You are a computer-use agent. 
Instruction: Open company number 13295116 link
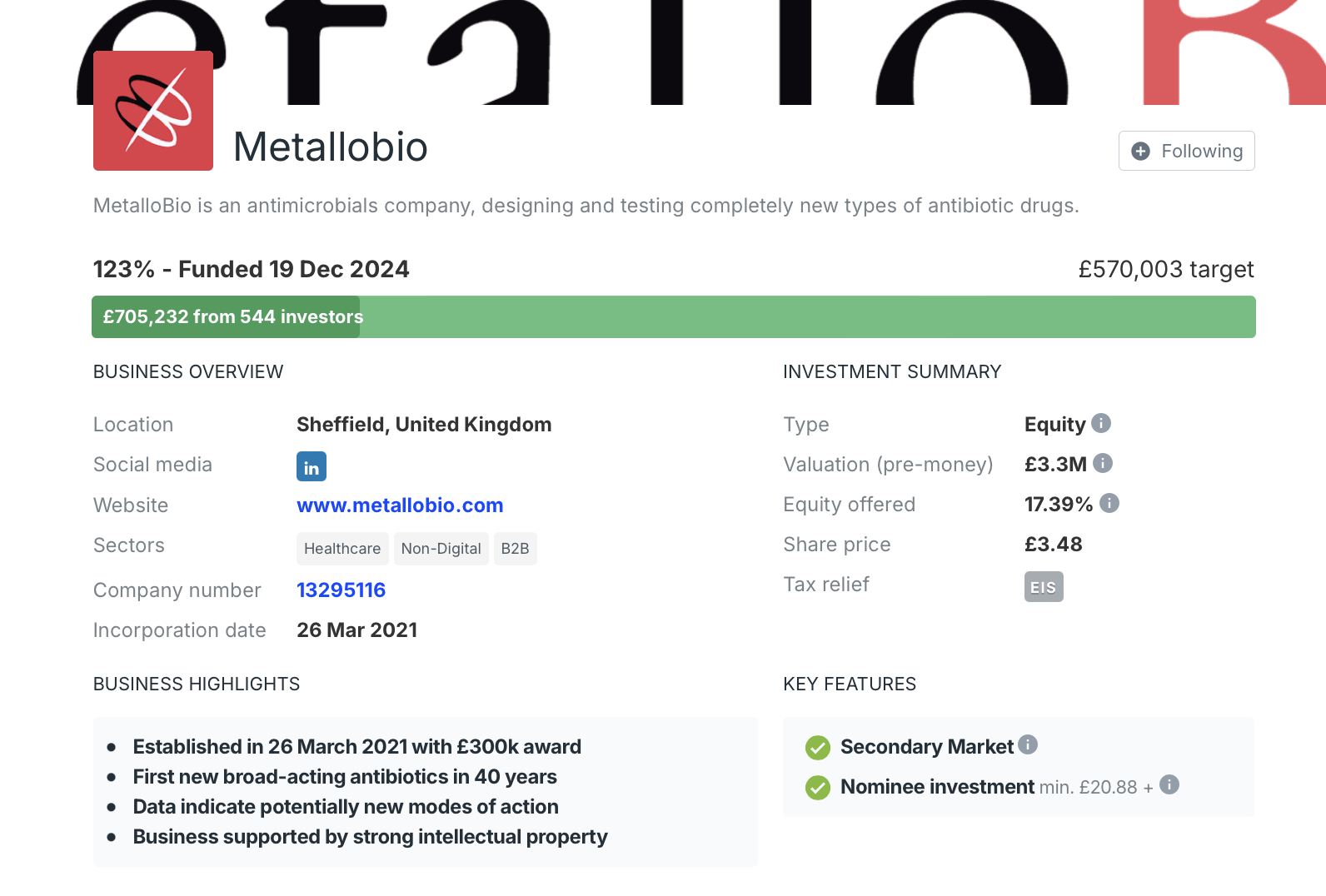click(x=341, y=590)
